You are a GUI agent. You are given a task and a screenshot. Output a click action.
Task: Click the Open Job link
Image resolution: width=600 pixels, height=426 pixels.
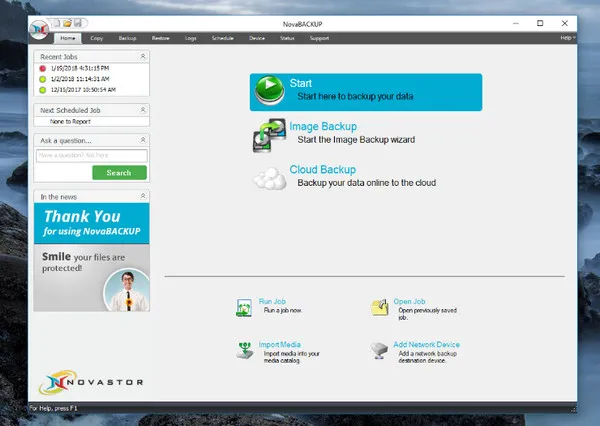[409, 302]
